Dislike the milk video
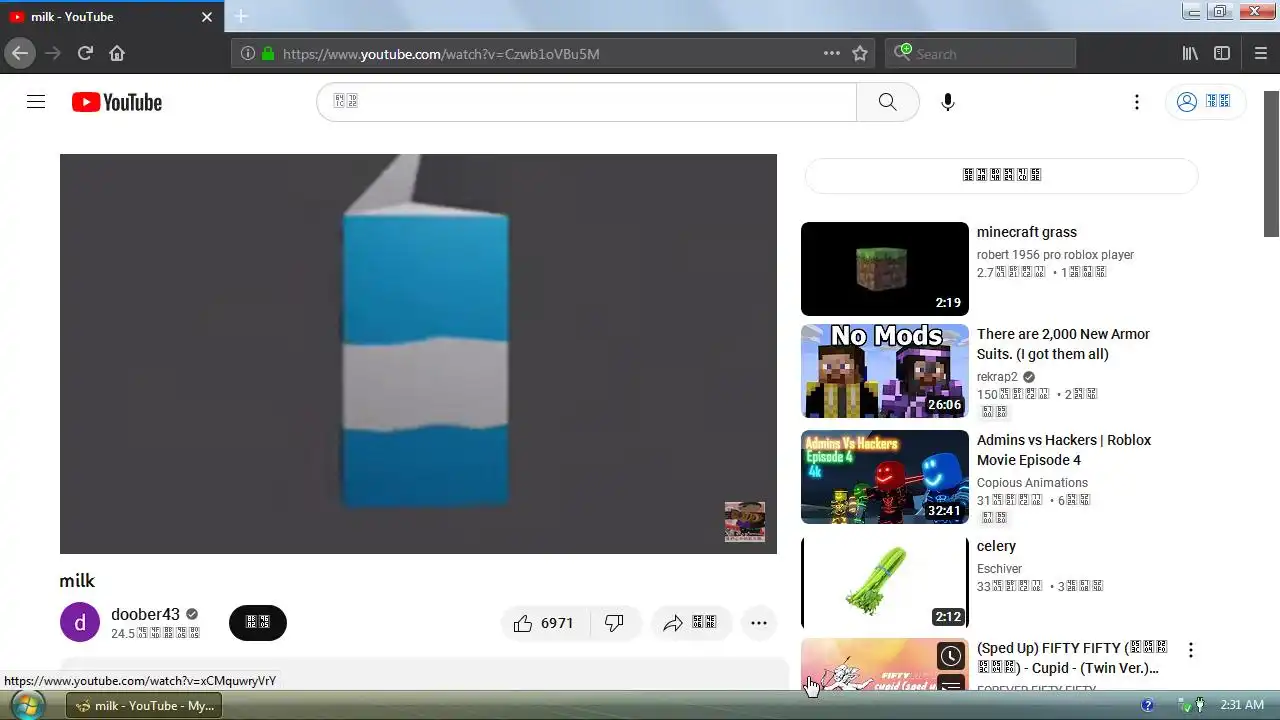1280x720 pixels. click(x=615, y=623)
